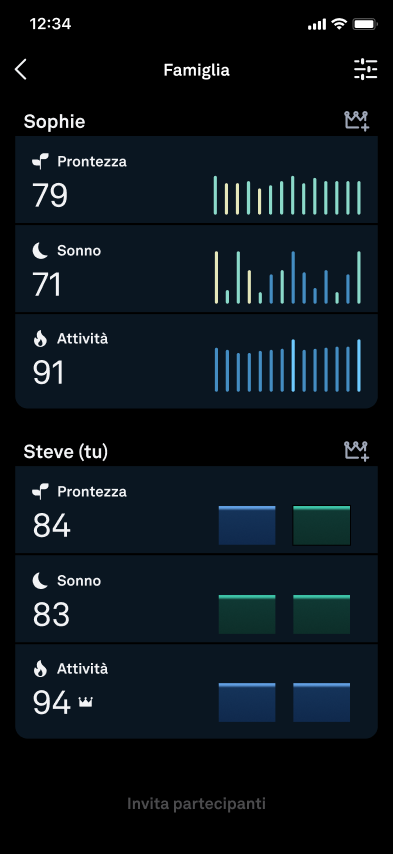Tap Steve's Sonno moon icon

click(40, 581)
